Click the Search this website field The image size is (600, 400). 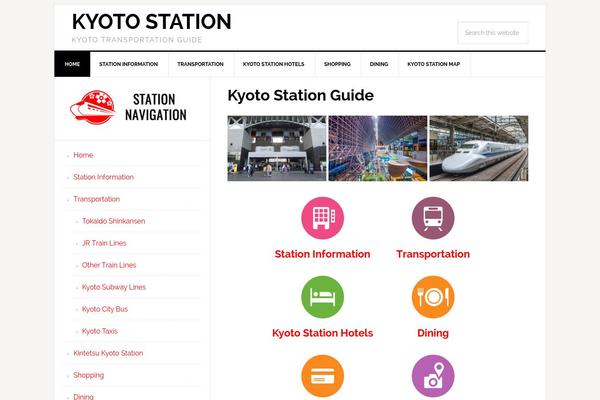[493, 33]
